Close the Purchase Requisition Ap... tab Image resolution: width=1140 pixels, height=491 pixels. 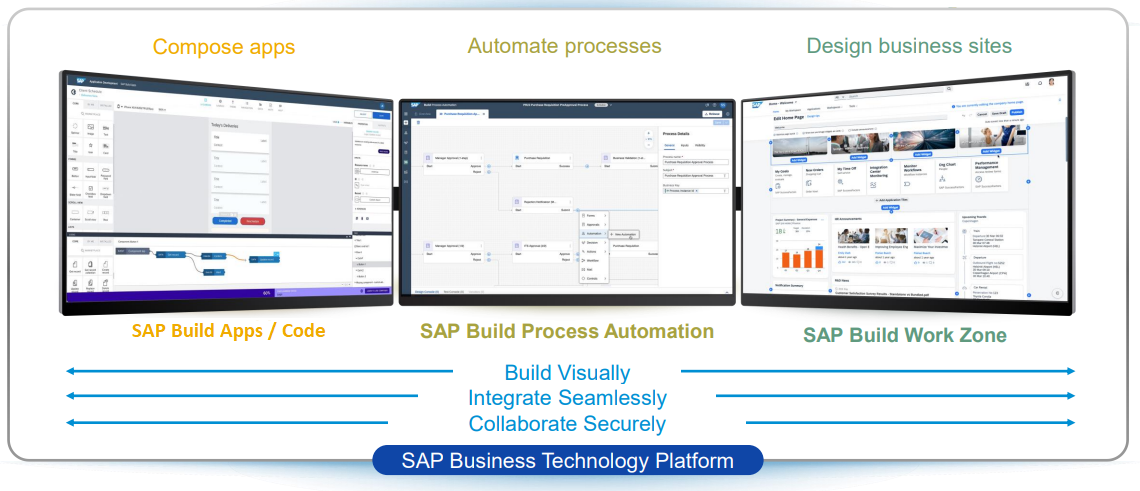483,114
